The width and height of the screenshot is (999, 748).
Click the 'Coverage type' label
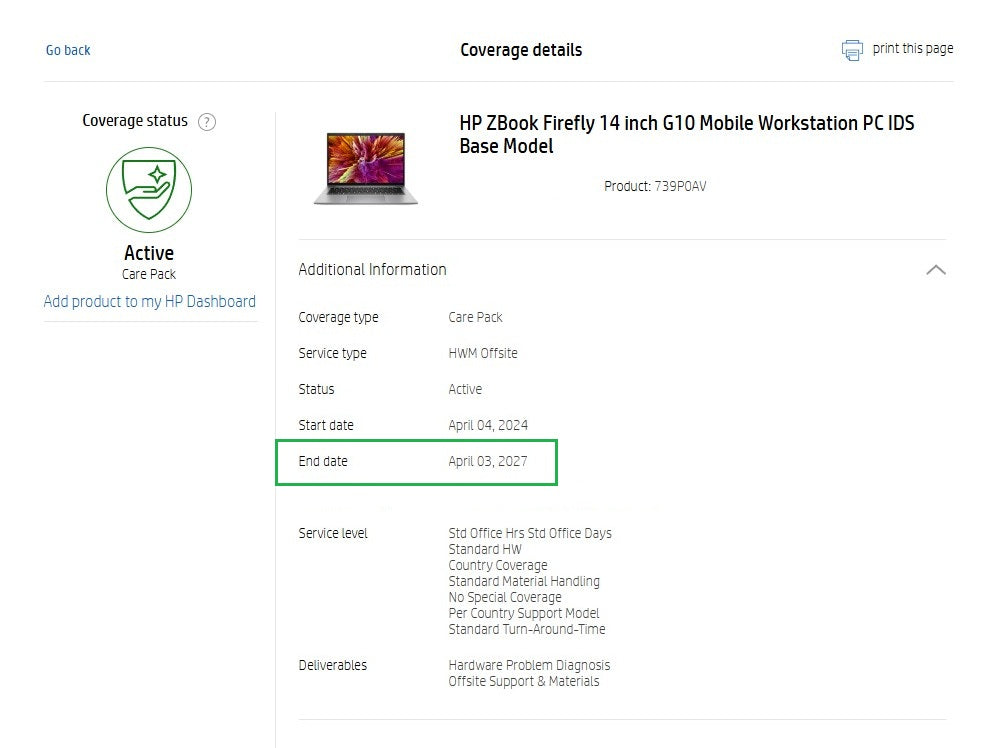[x=338, y=317]
